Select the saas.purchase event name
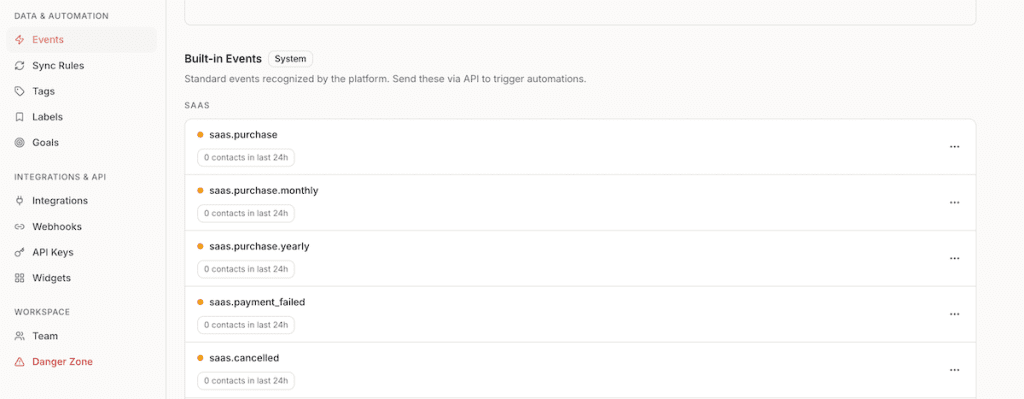This screenshot has width=1024, height=399. point(244,135)
